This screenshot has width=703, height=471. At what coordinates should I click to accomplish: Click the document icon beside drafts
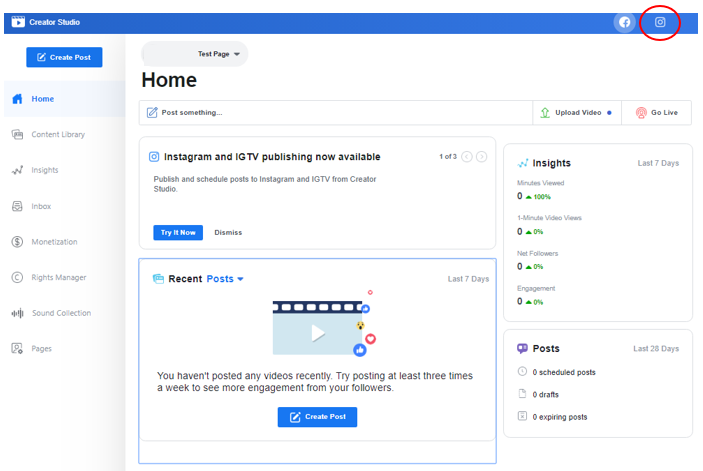pyautogui.click(x=522, y=393)
